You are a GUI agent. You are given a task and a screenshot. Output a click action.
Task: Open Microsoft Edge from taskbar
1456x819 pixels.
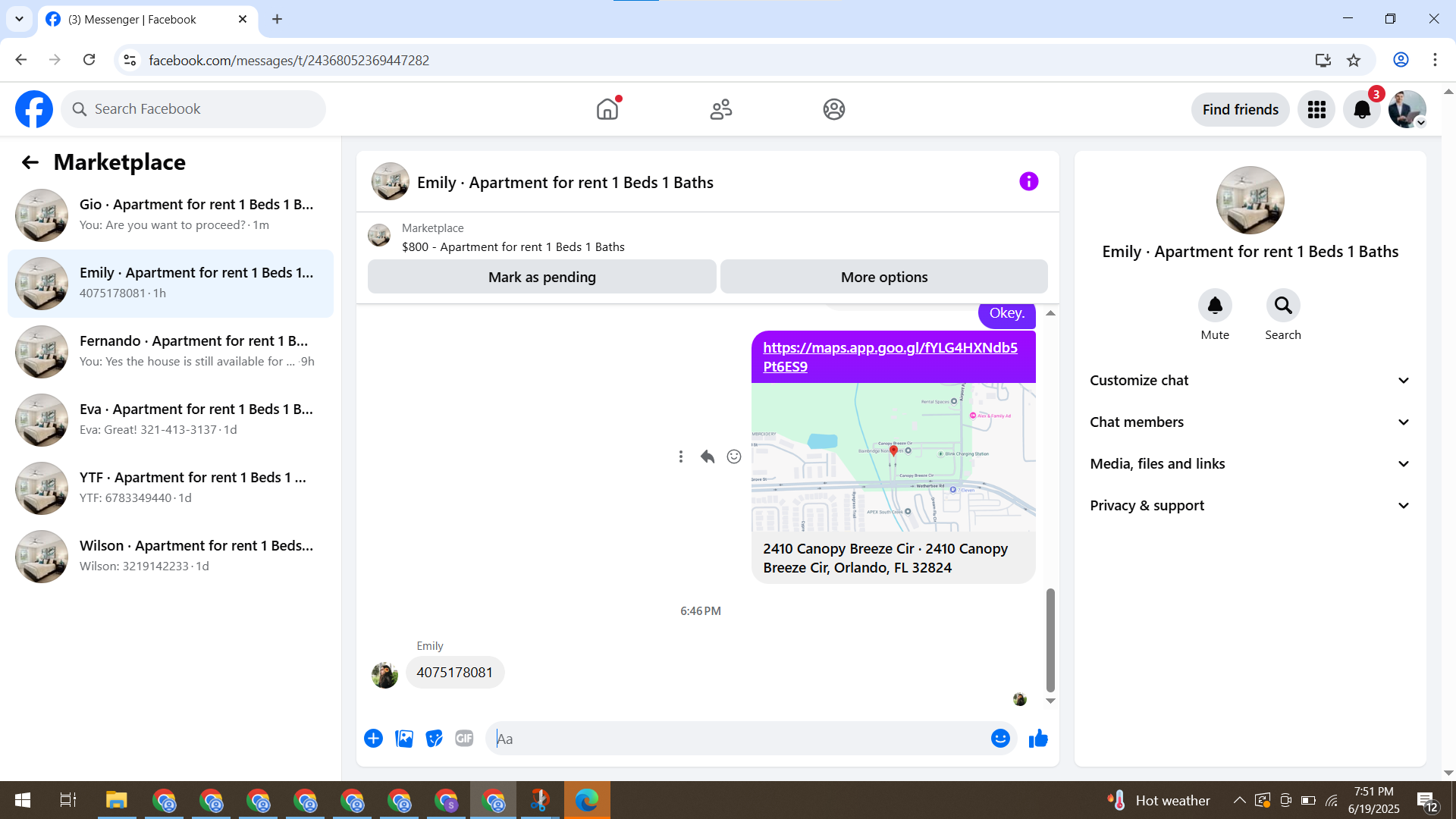587,800
